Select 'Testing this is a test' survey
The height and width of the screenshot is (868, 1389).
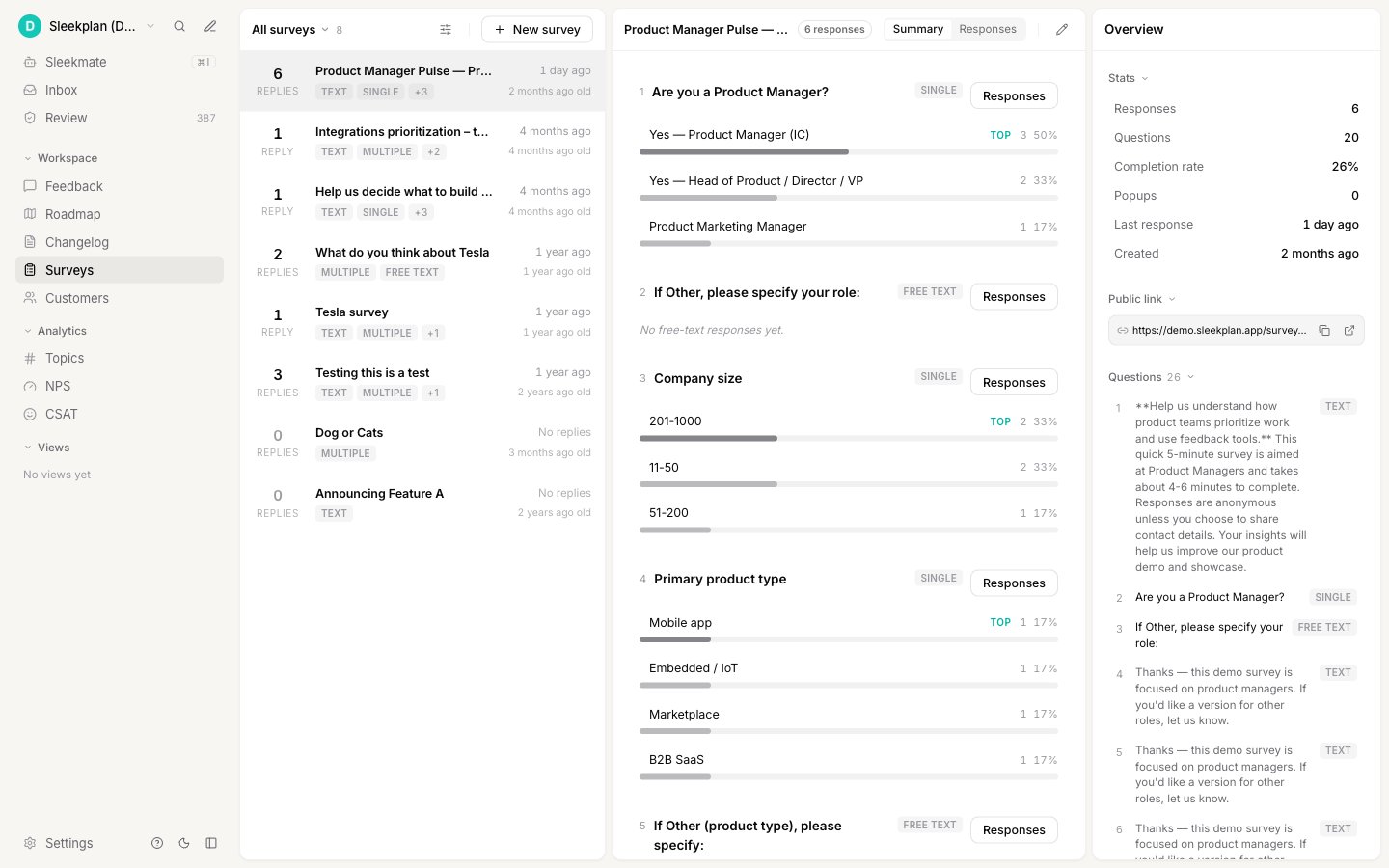[422, 383]
